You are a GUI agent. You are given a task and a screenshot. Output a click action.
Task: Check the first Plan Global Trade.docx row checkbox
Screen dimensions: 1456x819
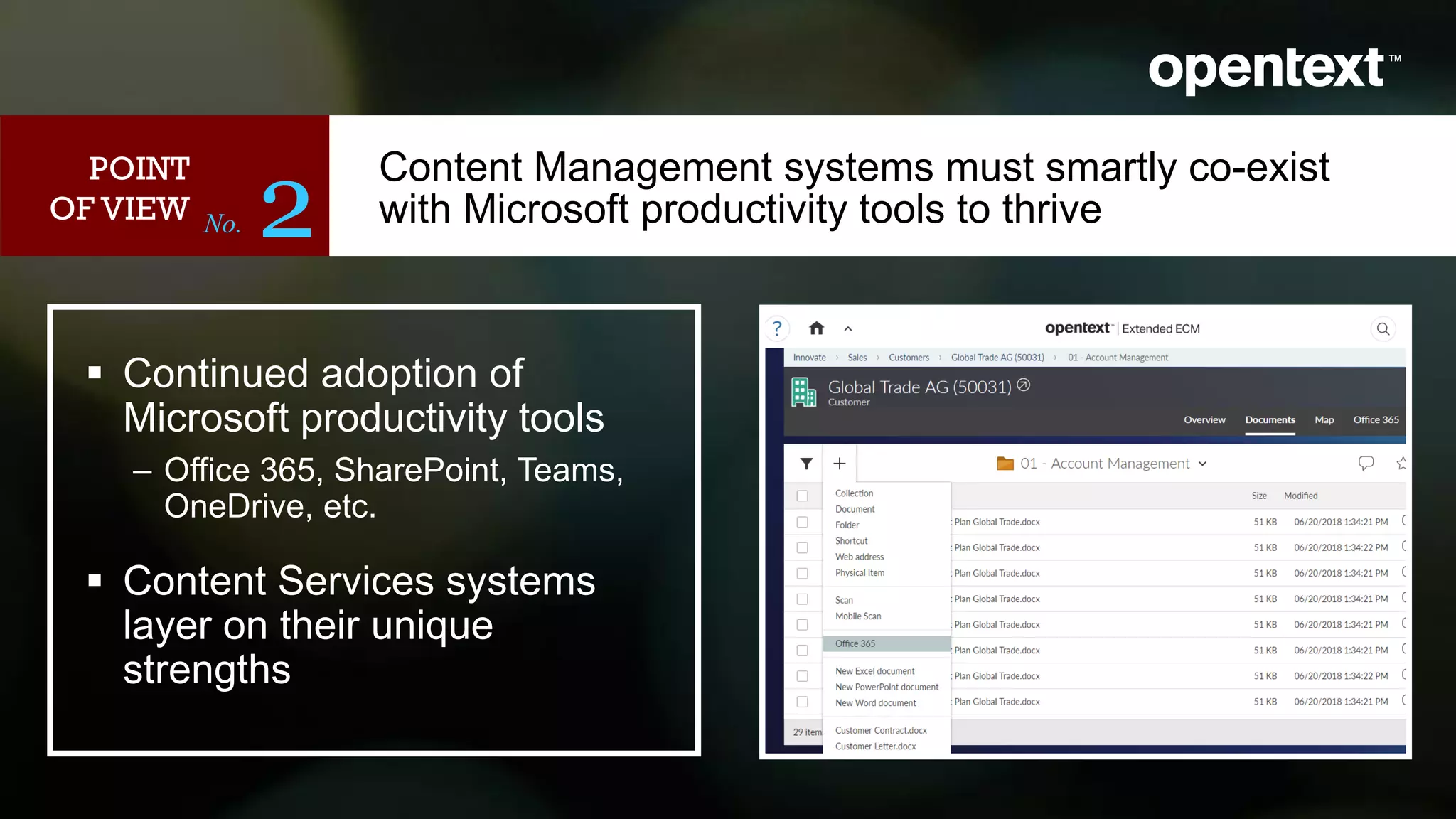(803, 522)
